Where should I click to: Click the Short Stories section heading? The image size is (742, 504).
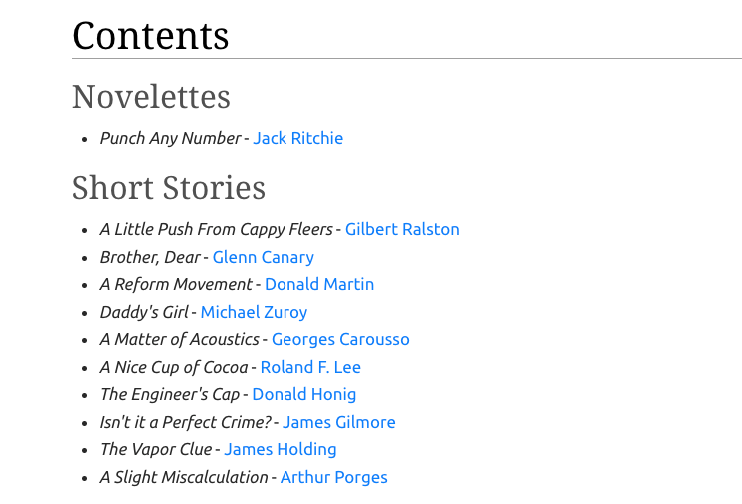[x=168, y=187]
